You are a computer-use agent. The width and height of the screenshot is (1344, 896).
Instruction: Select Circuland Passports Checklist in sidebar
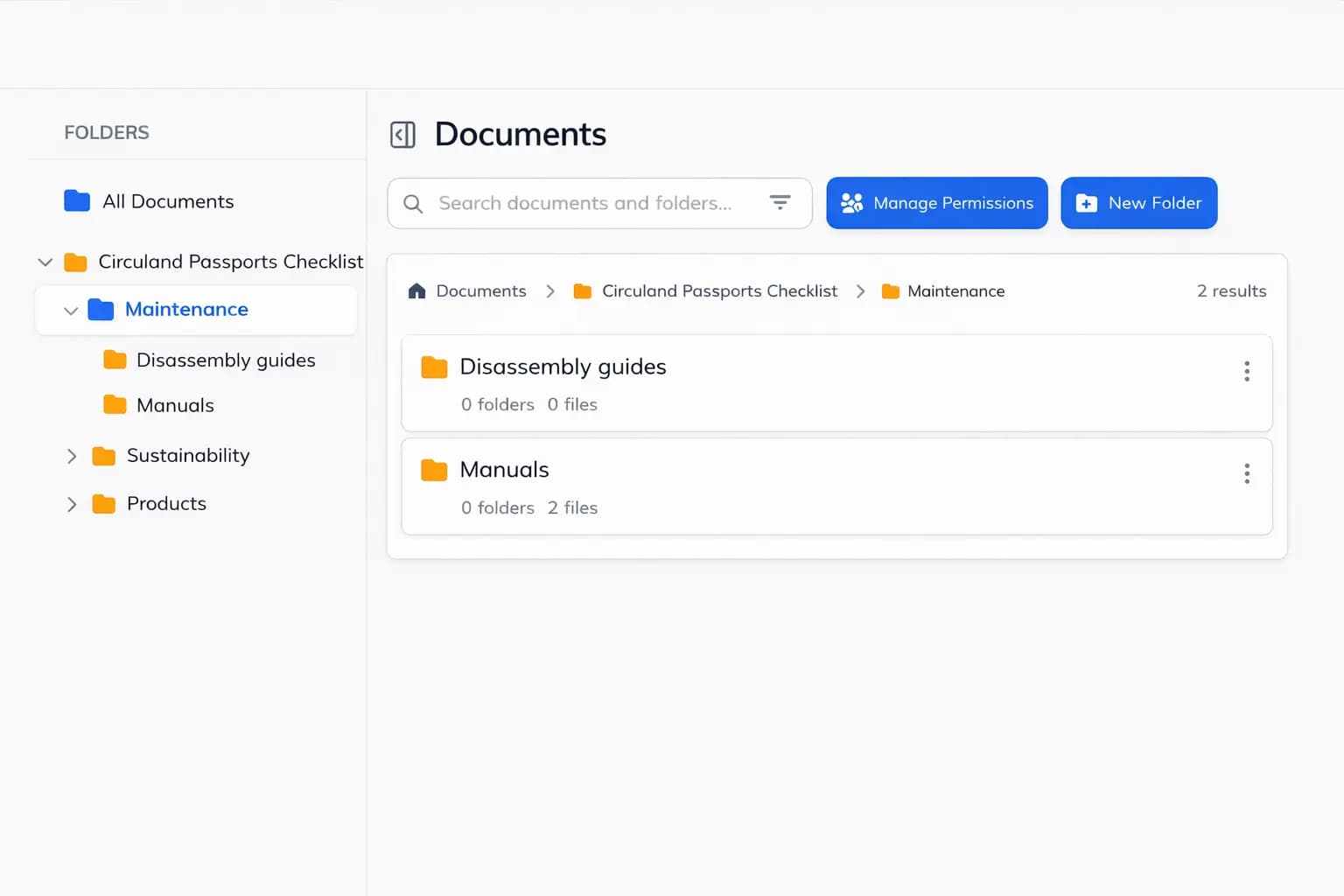click(x=231, y=262)
